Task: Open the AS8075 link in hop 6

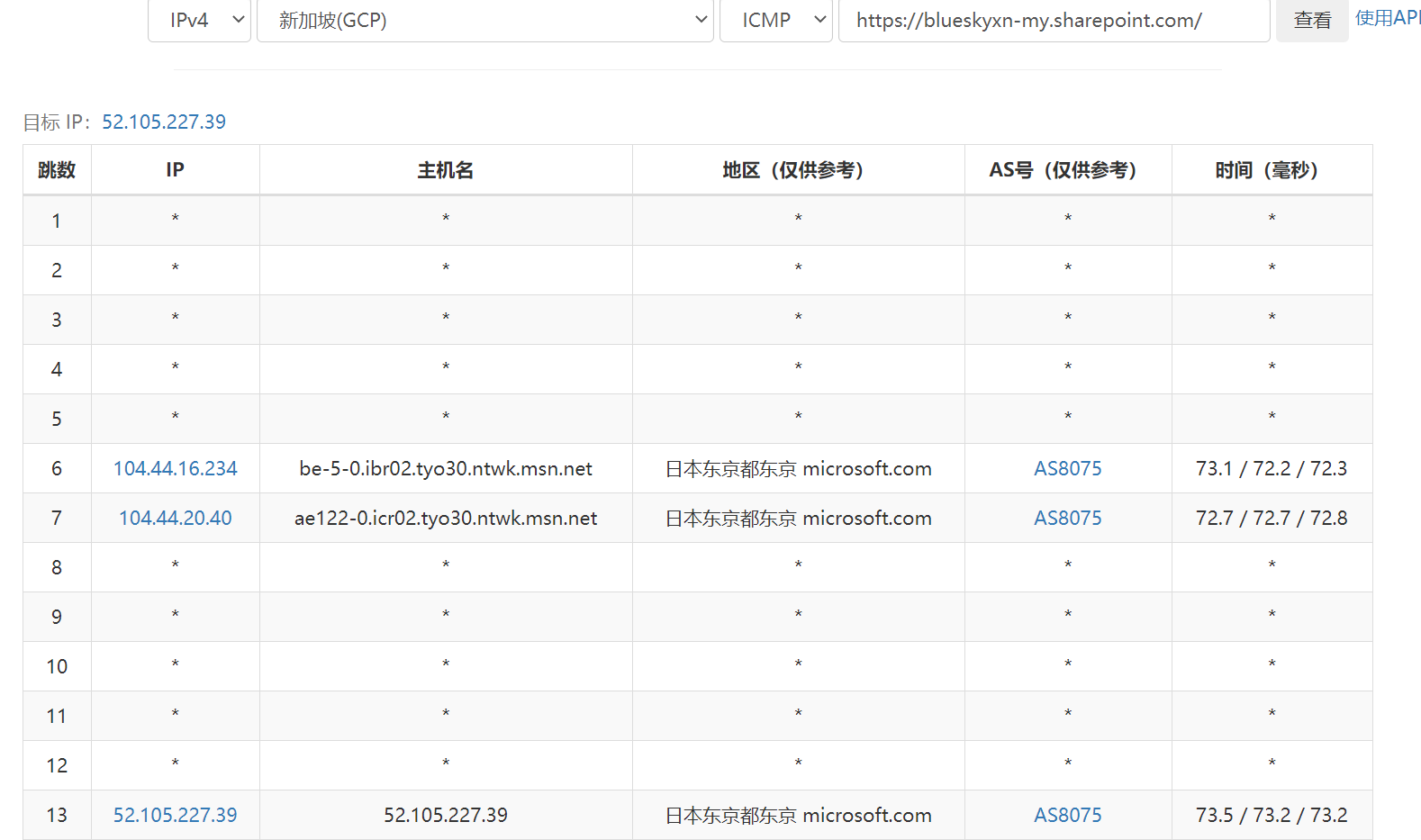Action: [1067, 468]
